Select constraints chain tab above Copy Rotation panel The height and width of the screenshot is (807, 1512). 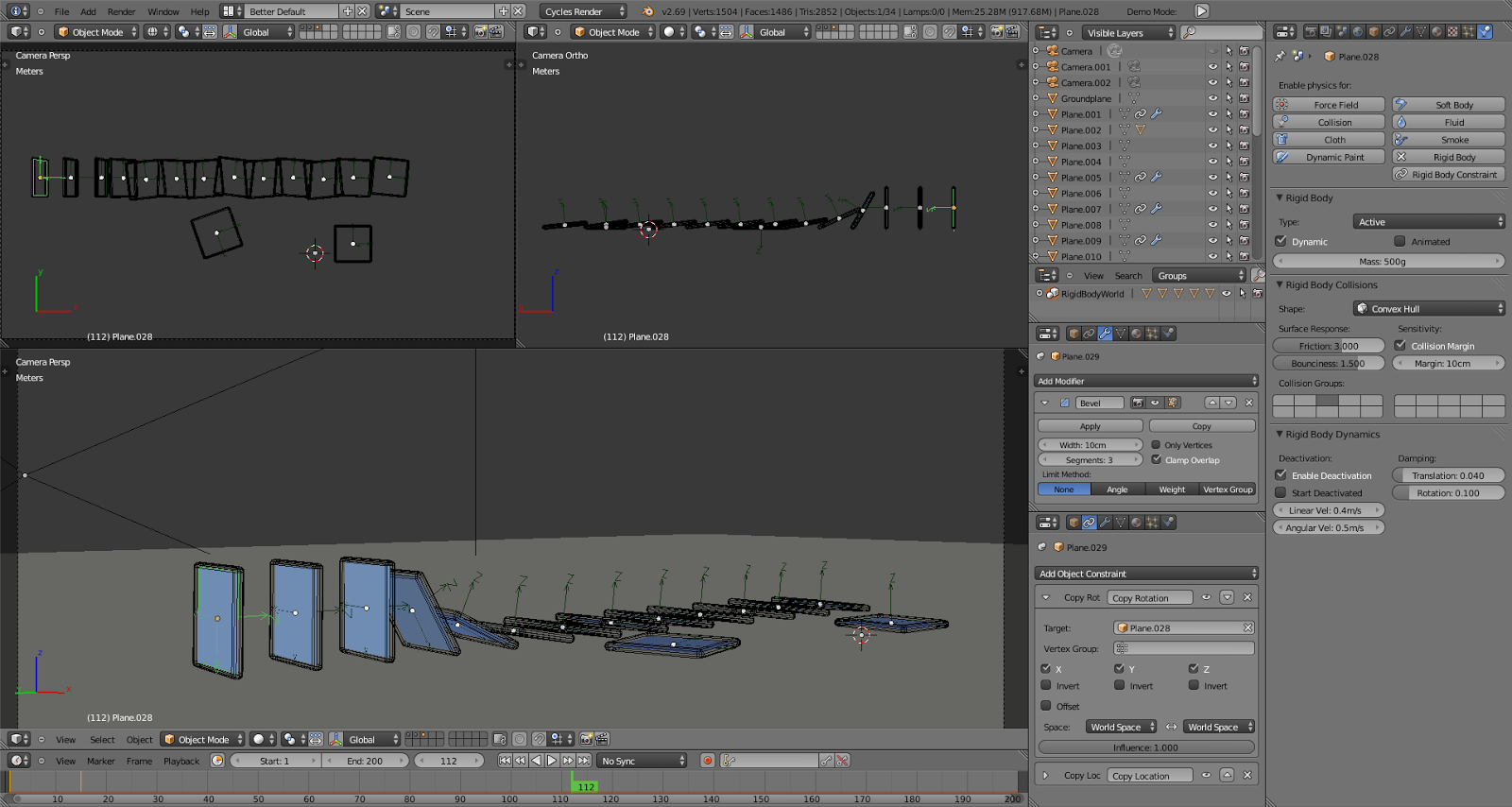[x=1089, y=523]
